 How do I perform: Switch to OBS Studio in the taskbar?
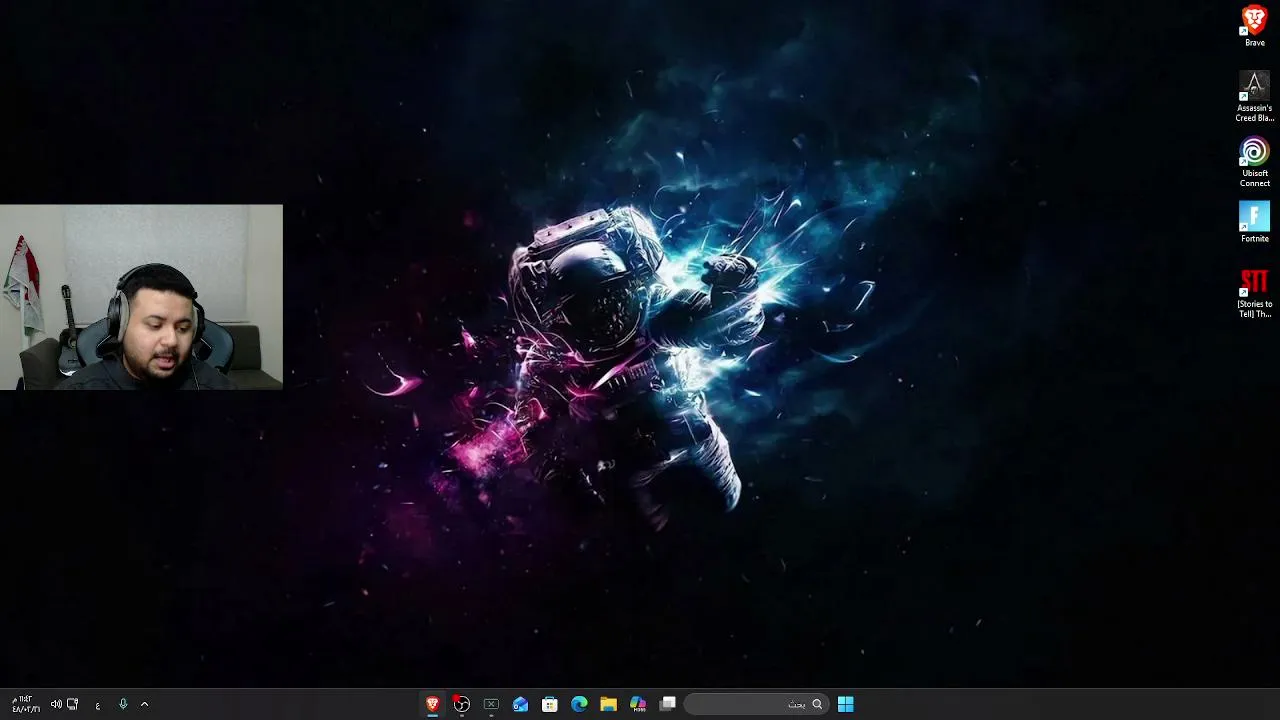(461, 704)
